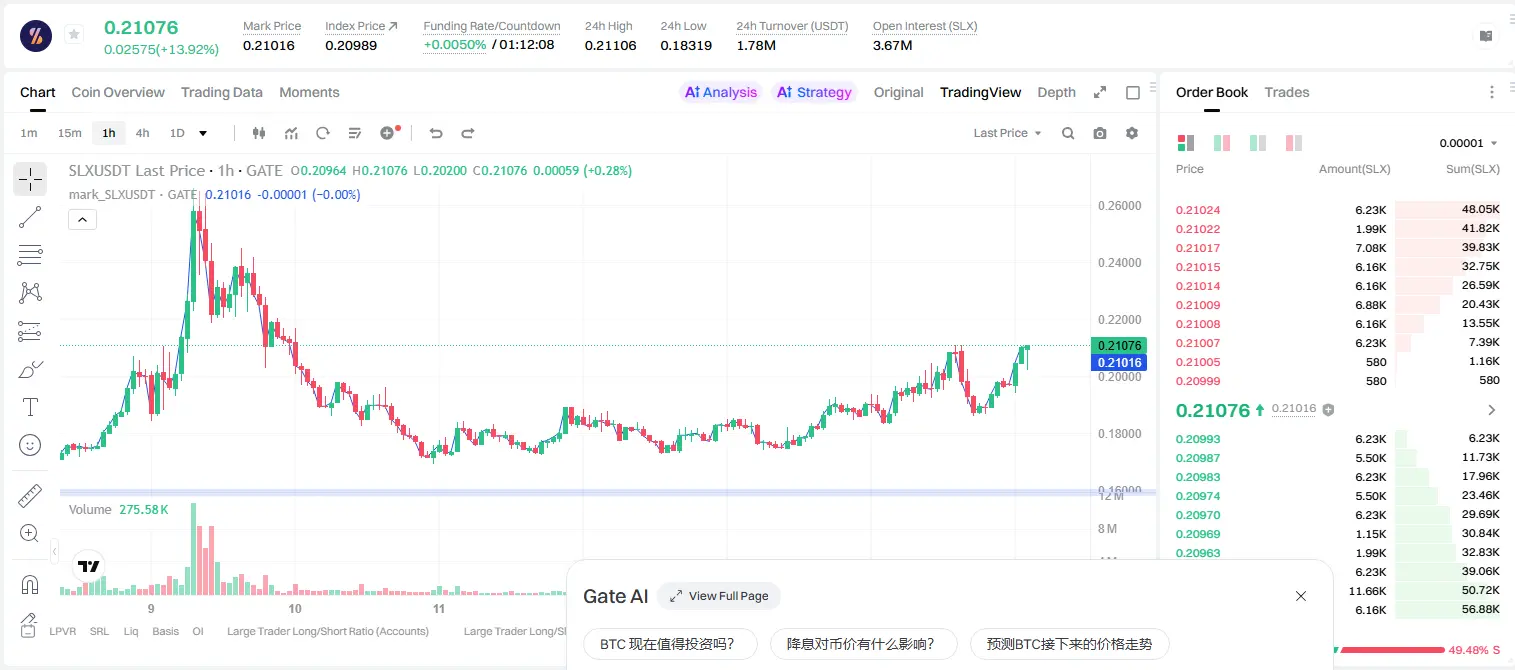Click the SLX coin logo icon
The width and height of the screenshot is (1515, 670).
point(36,35)
